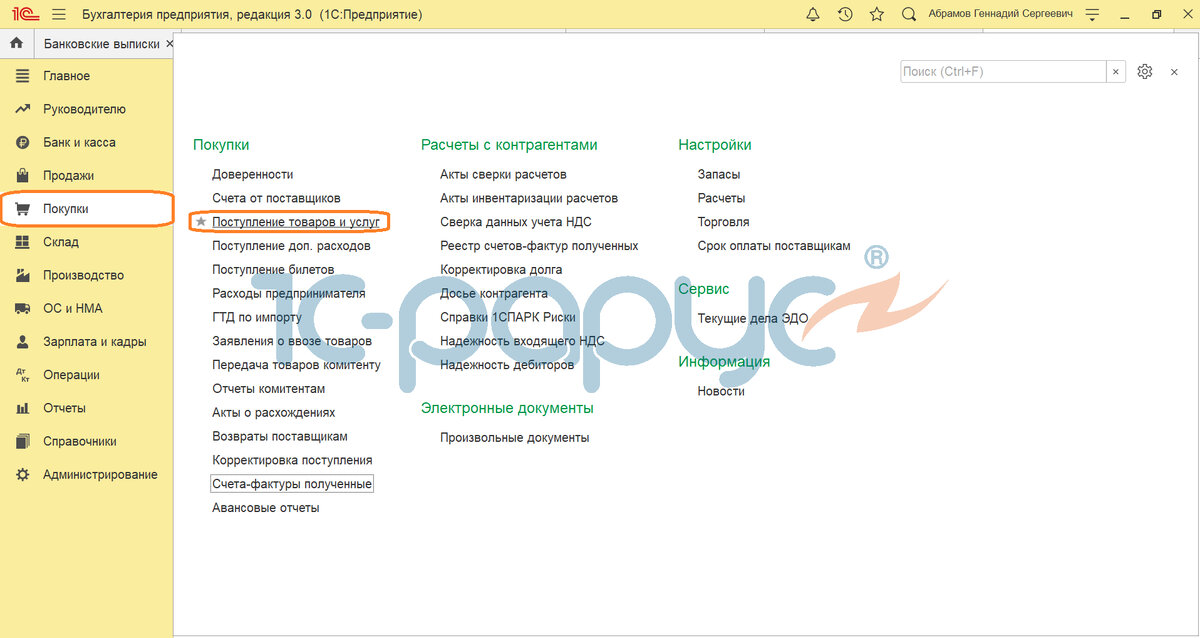
Task: Open the 1C main menu hamburger icon
Action: tap(58, 15)
